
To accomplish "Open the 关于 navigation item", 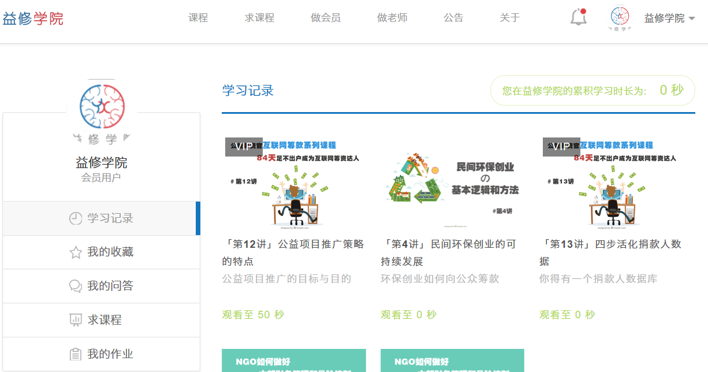I will [510, 18].
